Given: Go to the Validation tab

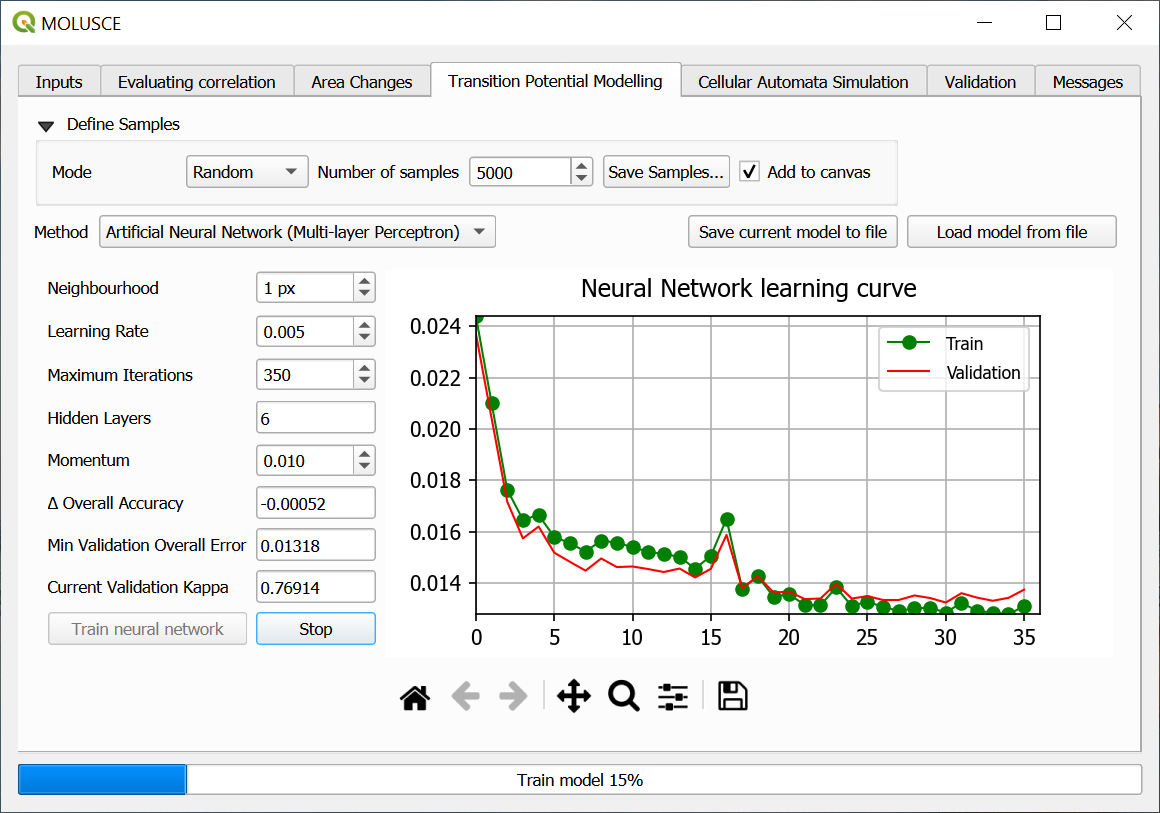Looking at the screenshot, I should click(x=980, y=81).
